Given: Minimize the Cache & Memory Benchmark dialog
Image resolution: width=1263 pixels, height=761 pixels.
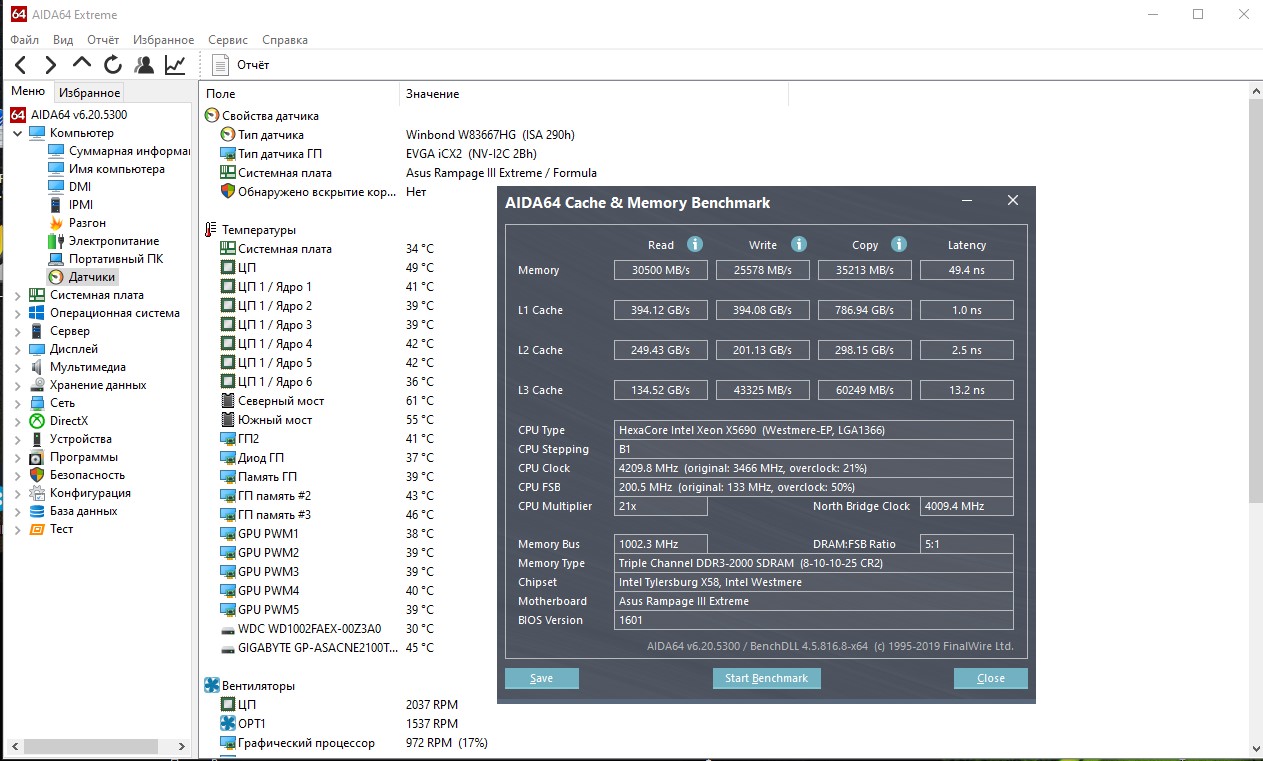Looking at the screenshot, I should pos(968,201).
